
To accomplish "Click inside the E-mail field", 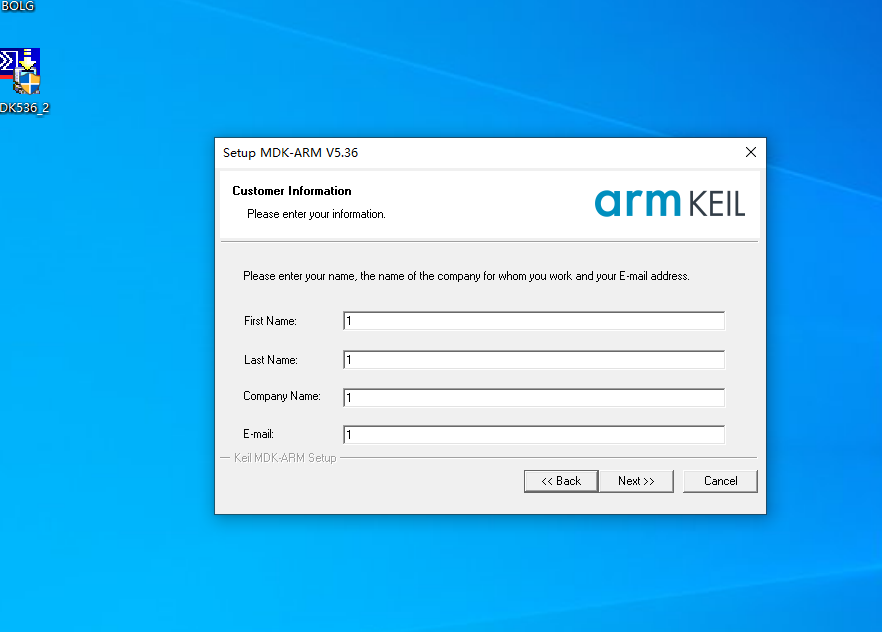I will pyautogui.click(x=534, y=435).
